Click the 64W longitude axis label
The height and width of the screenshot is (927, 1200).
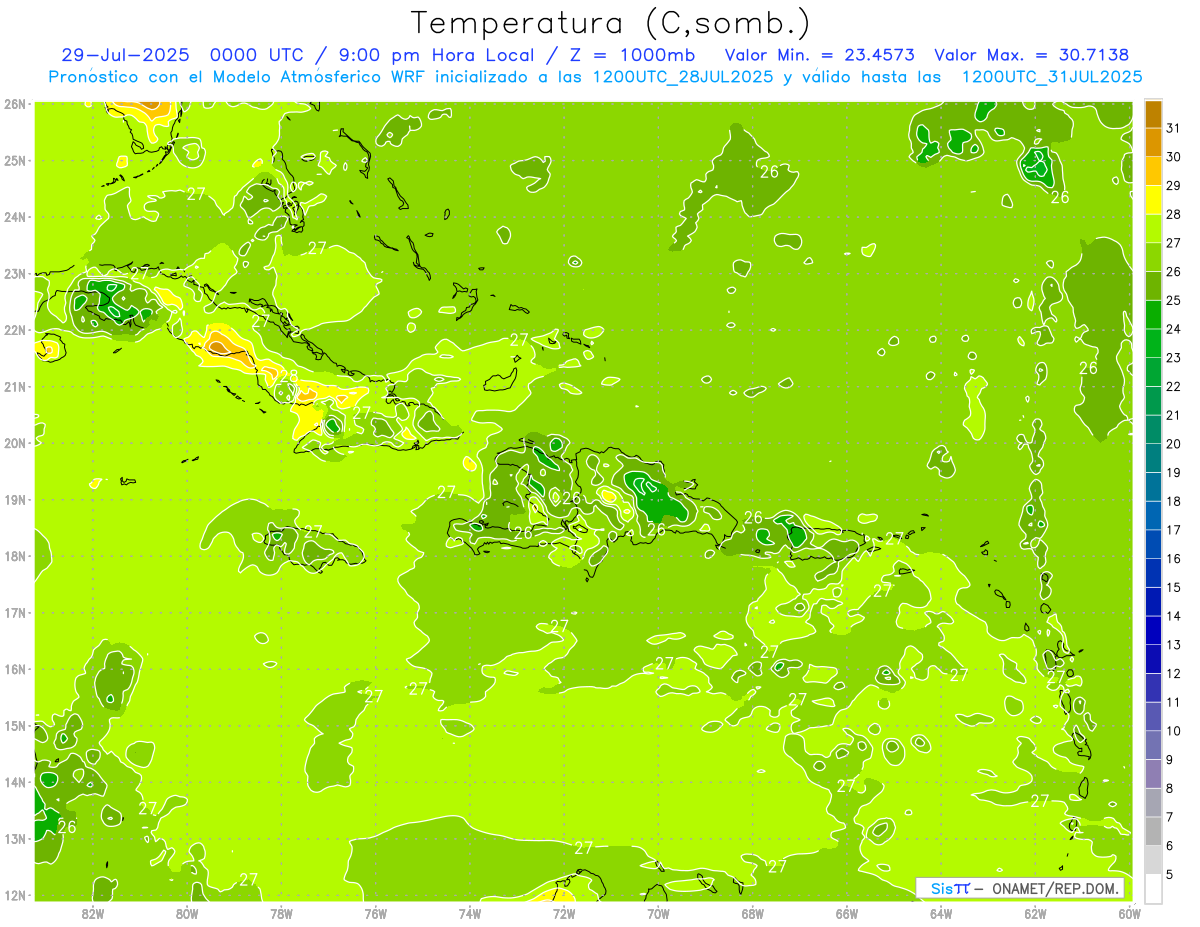point(941,913)
